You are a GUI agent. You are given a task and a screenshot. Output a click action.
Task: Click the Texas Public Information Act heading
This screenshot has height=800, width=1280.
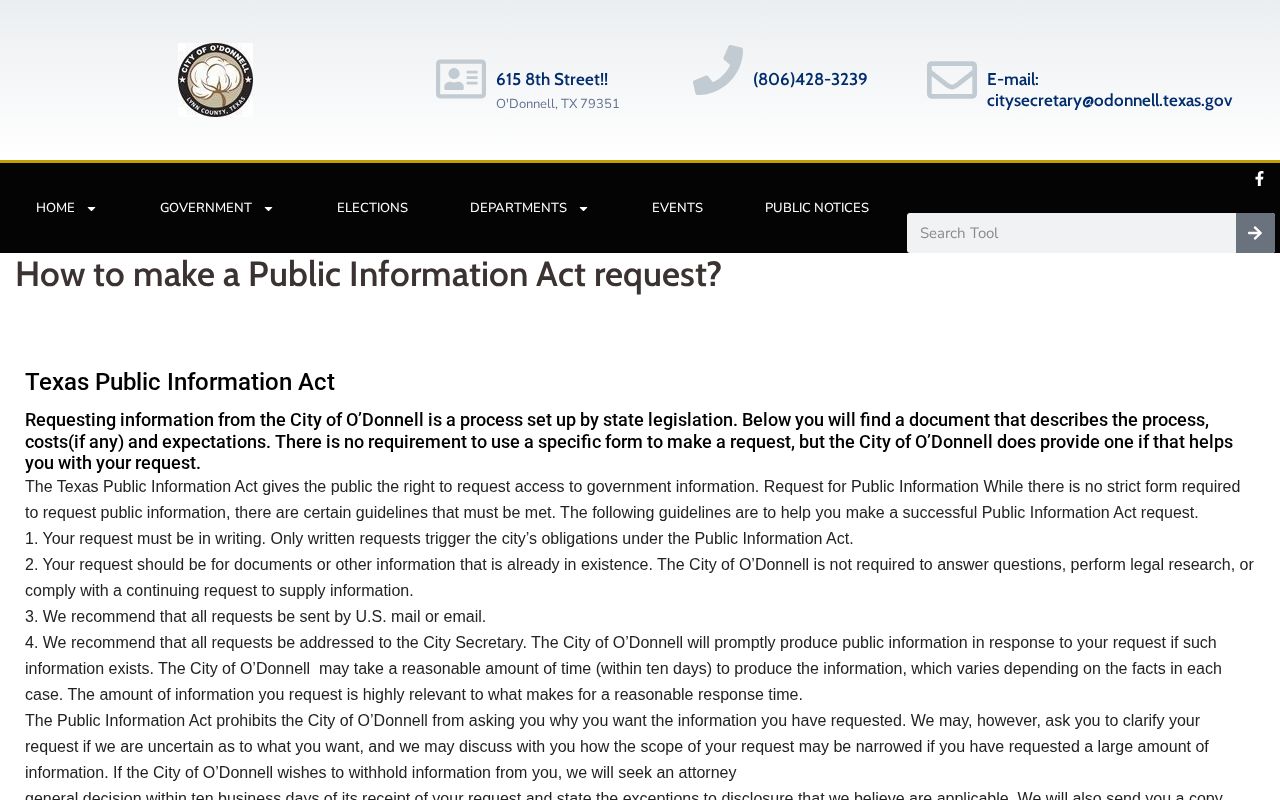[x=180, y=382]
